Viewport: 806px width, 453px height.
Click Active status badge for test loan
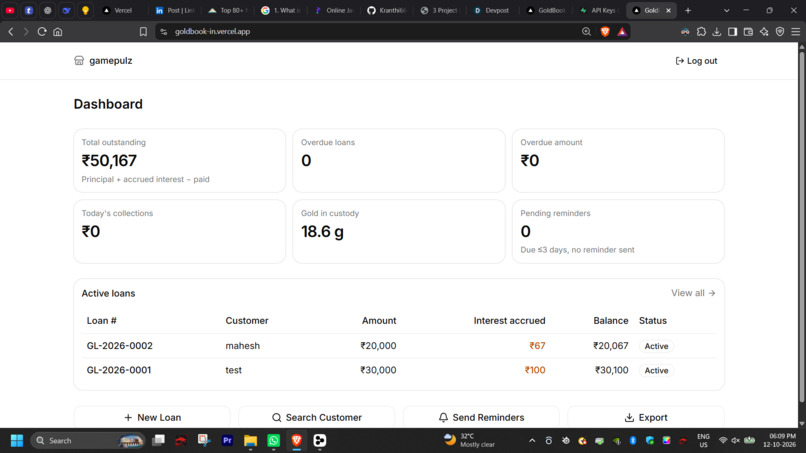click(656, 370)
